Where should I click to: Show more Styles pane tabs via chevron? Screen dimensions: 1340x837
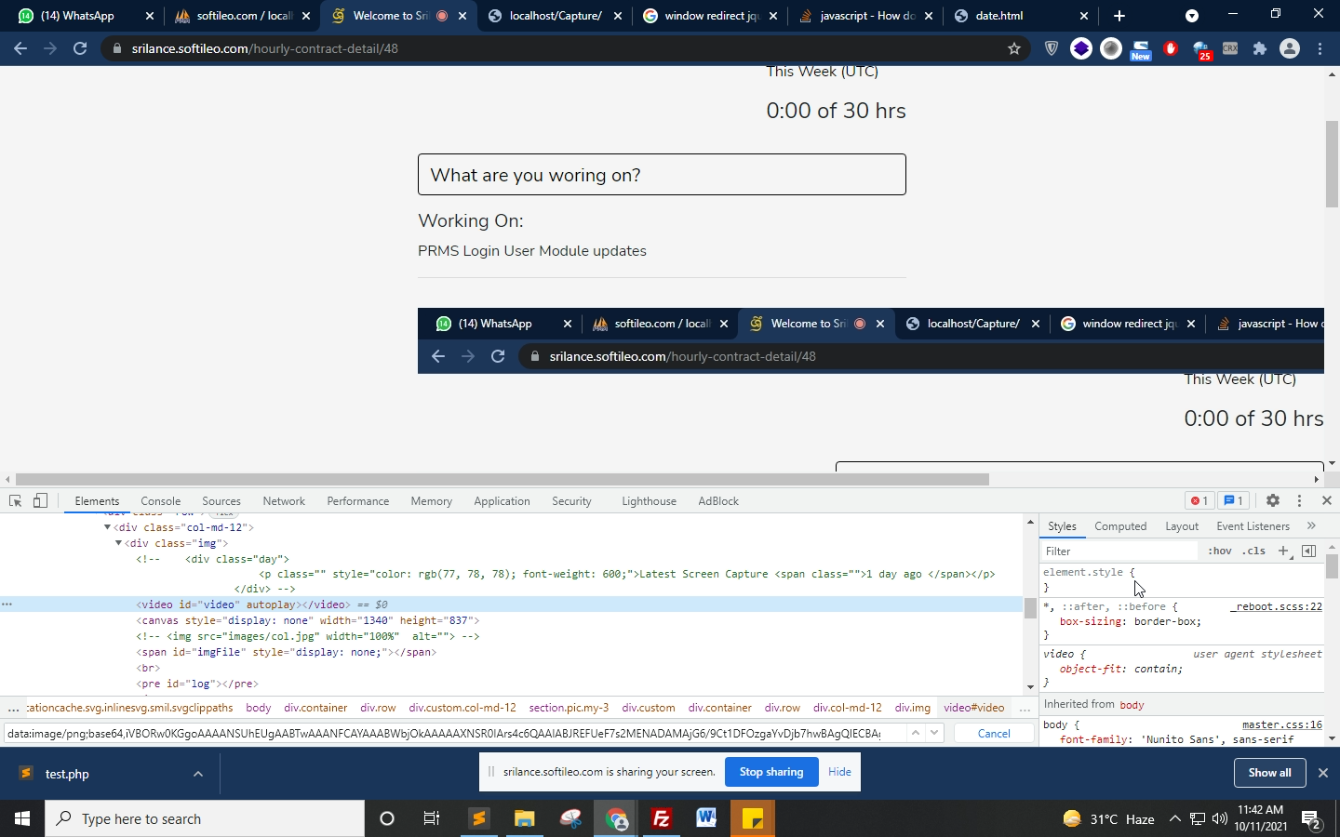point(1311,526)
